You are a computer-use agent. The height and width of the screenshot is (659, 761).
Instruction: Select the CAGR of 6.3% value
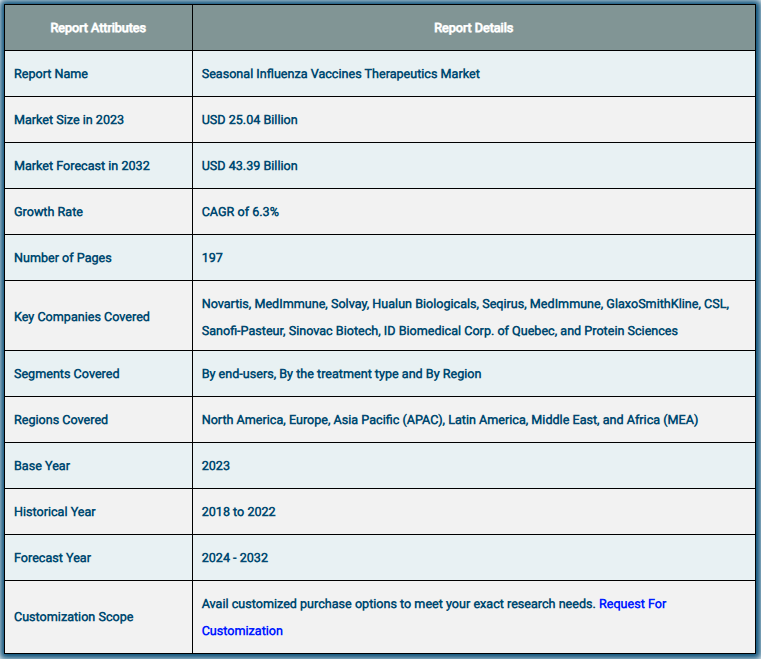(x=240, y=212)
